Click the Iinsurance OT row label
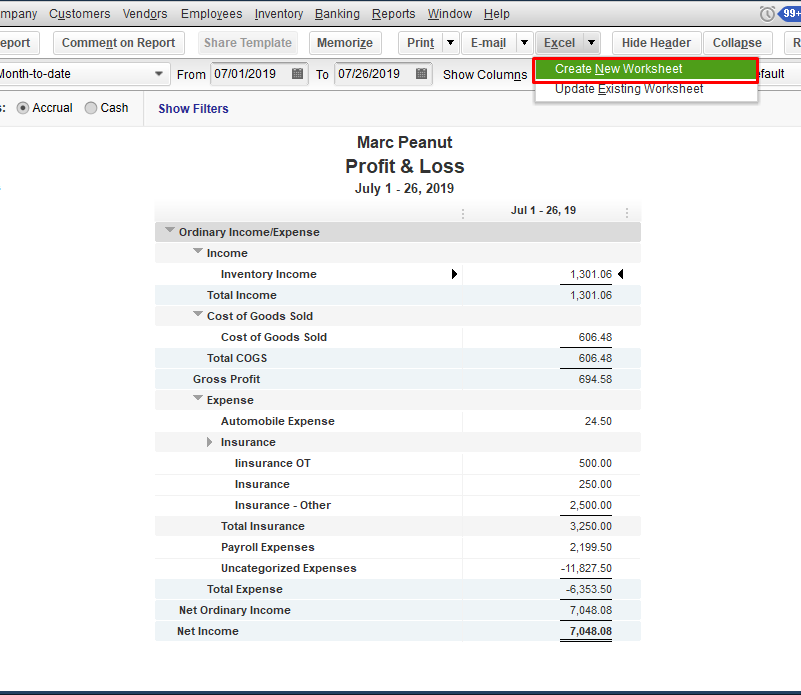Image resolution: width=801 pixels, height=695 pixels. 273,463
